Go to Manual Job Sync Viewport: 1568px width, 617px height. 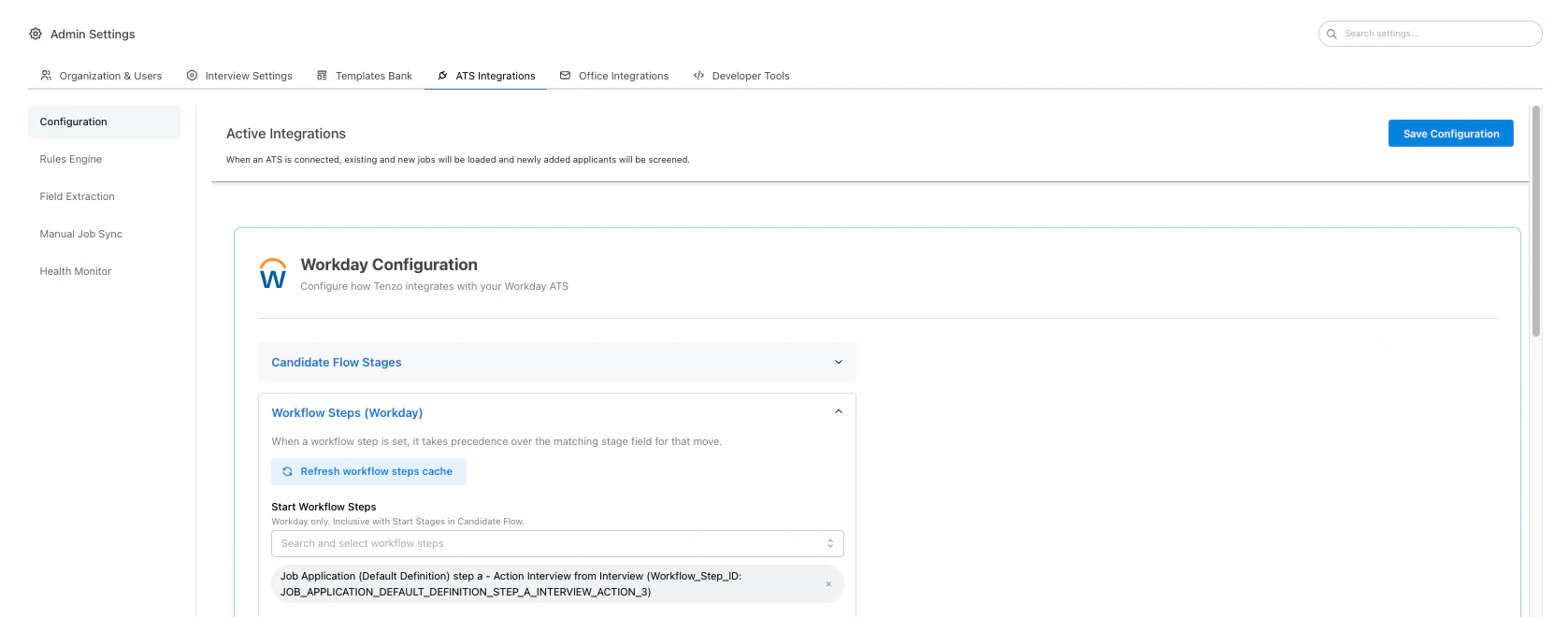pyautogui.click(x=104, y=234)
